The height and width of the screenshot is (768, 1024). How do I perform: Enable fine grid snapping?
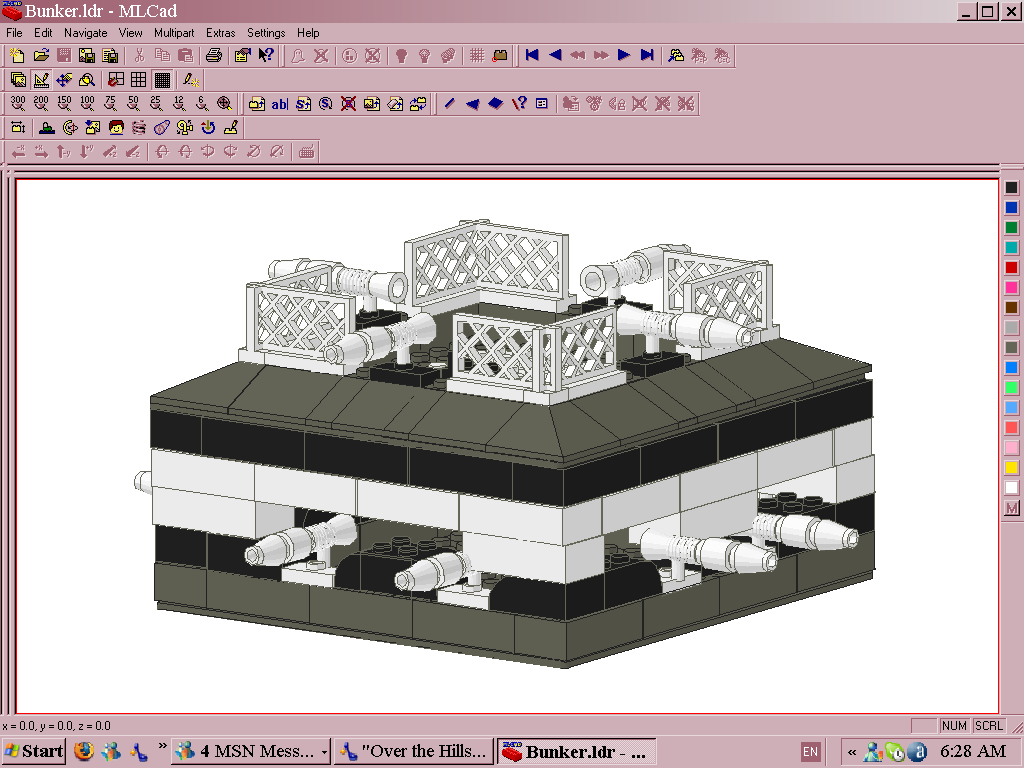click(x=162, y=80)
